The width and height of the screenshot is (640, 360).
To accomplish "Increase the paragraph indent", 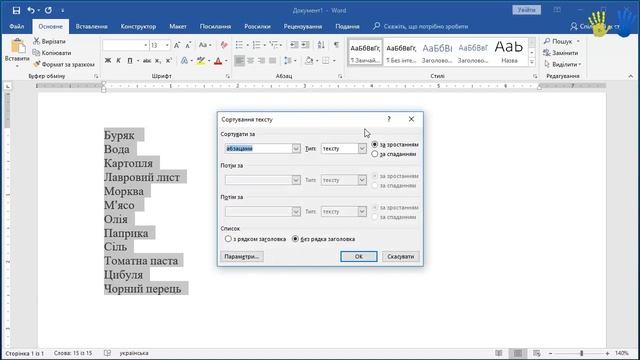I will (305, 45).
